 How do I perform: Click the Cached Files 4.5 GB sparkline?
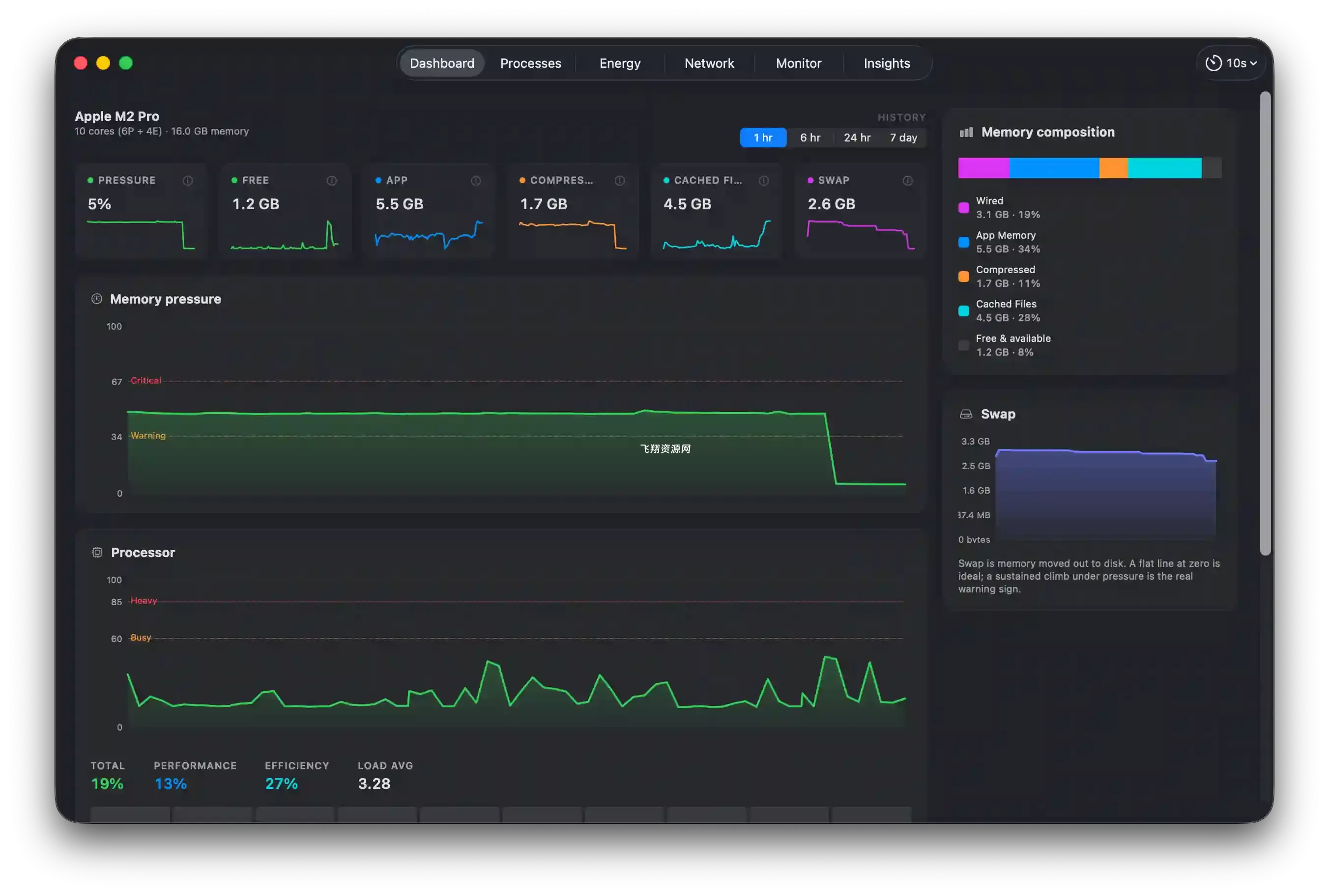pyautogui.click(x=717, y=234)
